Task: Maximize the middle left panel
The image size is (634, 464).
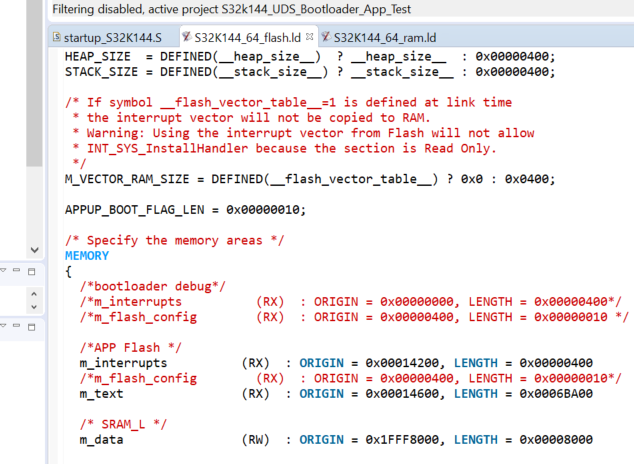Action: pos(32,271)
